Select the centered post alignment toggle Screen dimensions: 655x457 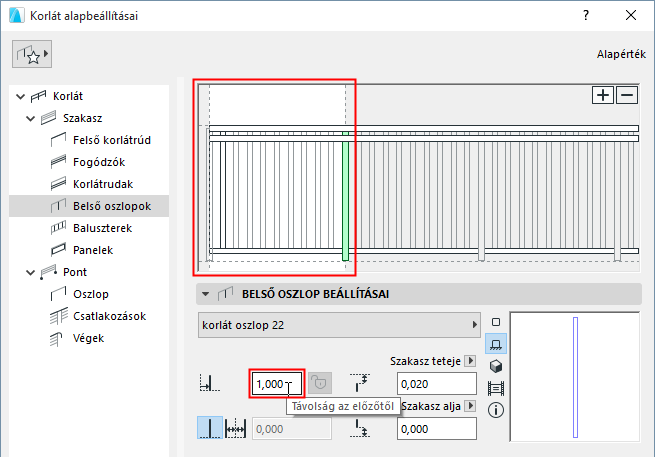[x=210, y=428]
